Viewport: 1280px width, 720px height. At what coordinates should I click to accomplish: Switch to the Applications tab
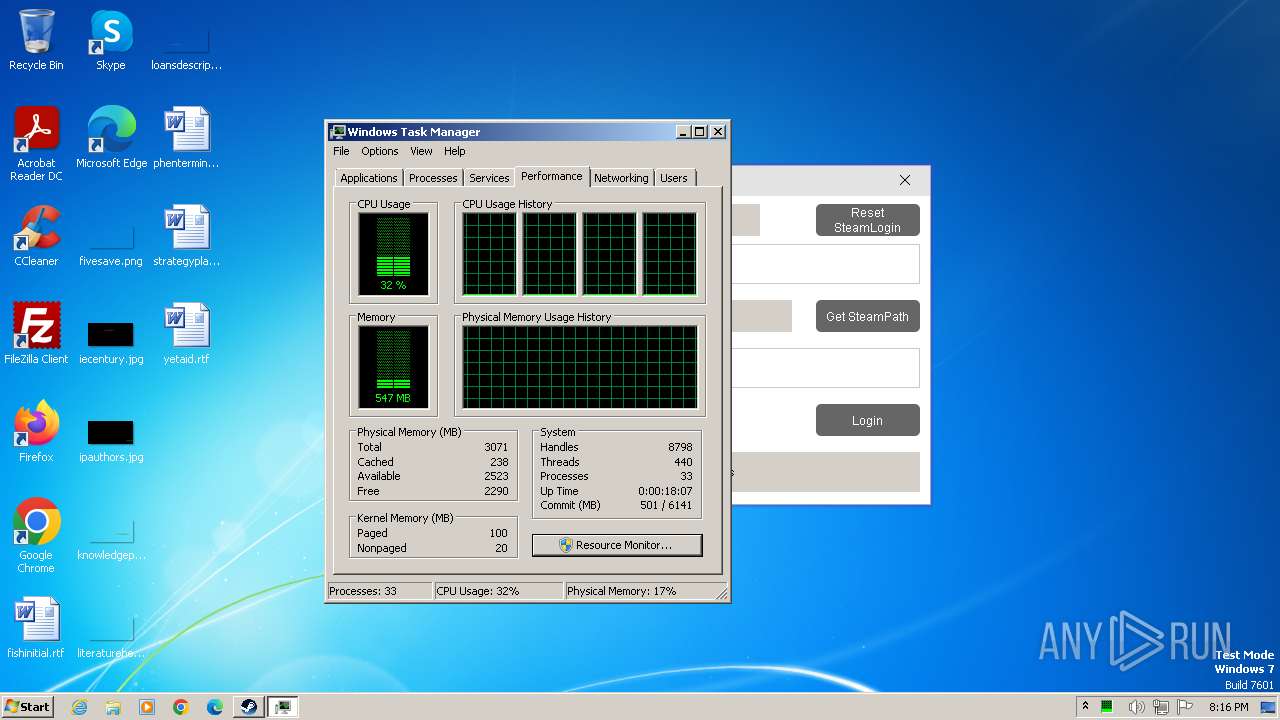(369, 178)
